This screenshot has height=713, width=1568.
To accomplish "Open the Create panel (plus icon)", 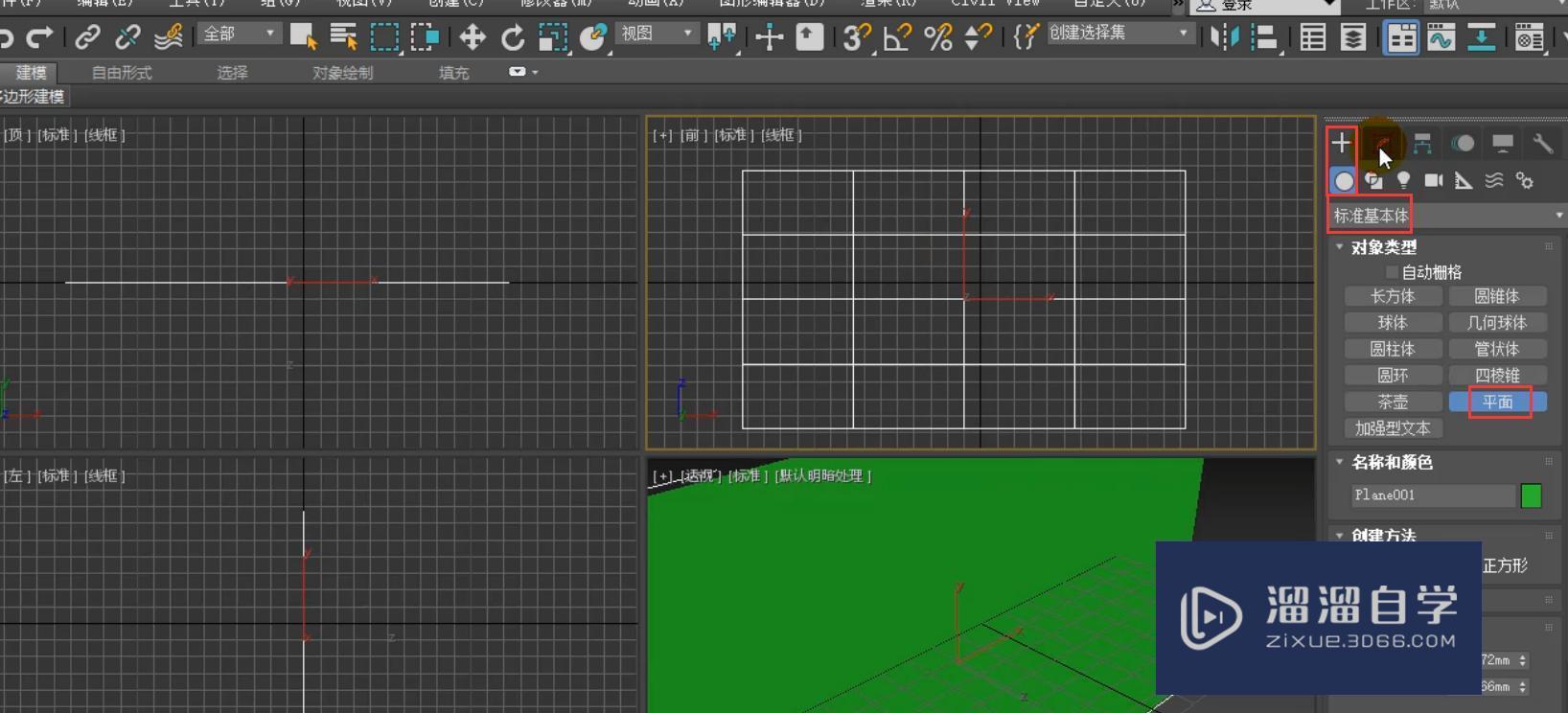I will click(1341, 144).
